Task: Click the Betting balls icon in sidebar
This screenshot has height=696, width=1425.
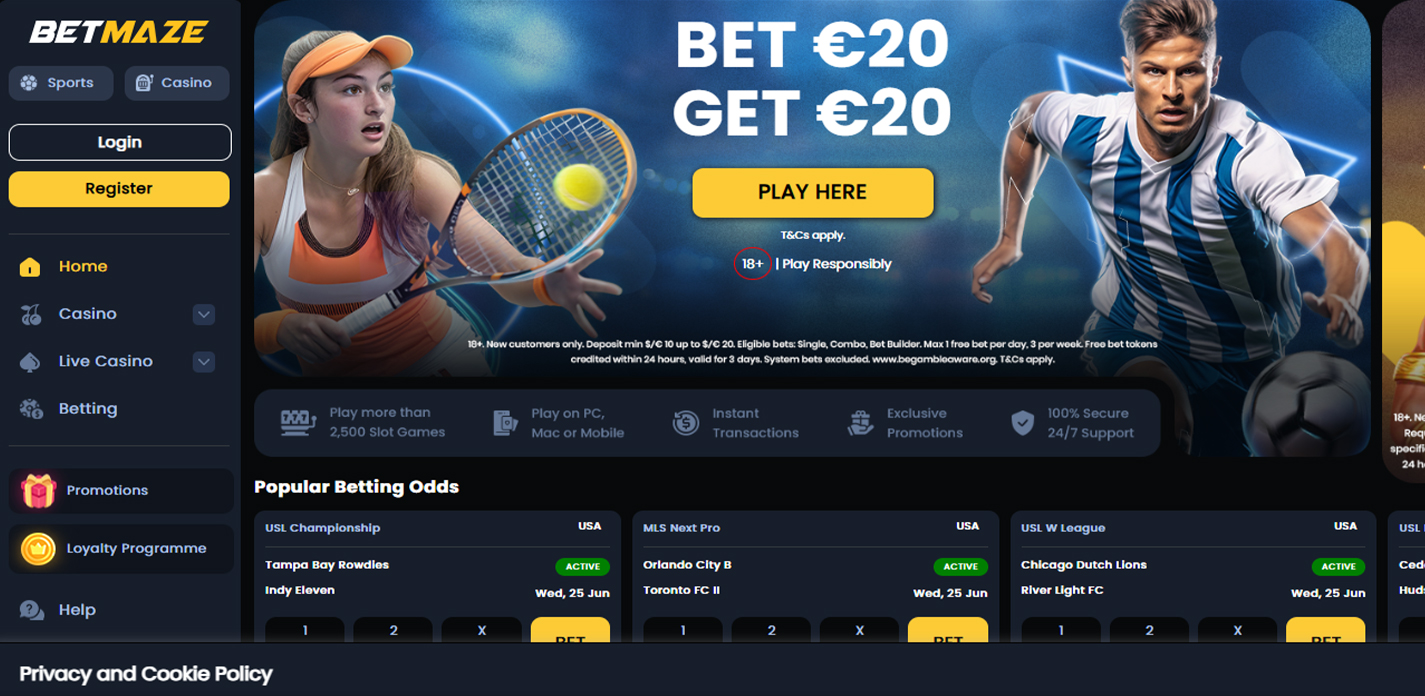Action: point(31,409)
